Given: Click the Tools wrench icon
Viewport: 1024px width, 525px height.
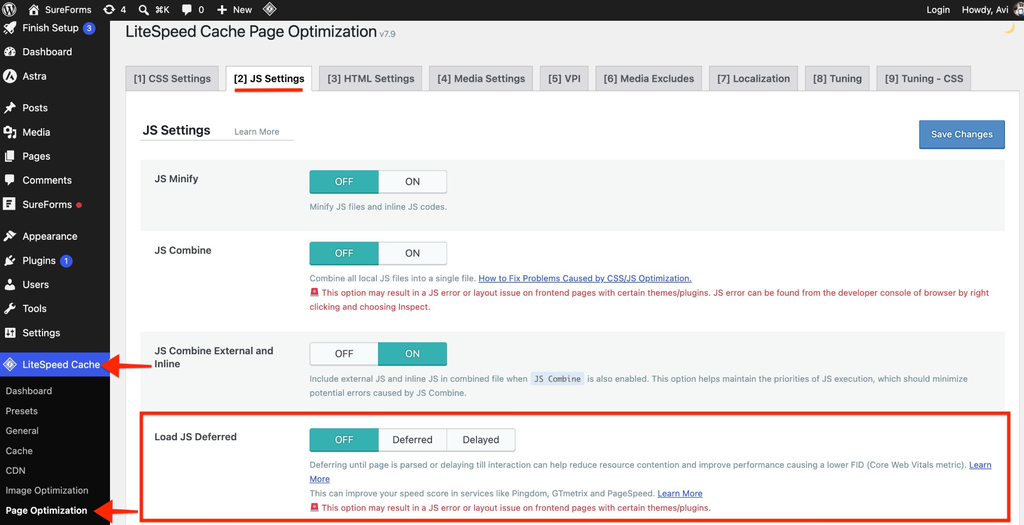Looking at the screenshot, I should click(10, 309).
